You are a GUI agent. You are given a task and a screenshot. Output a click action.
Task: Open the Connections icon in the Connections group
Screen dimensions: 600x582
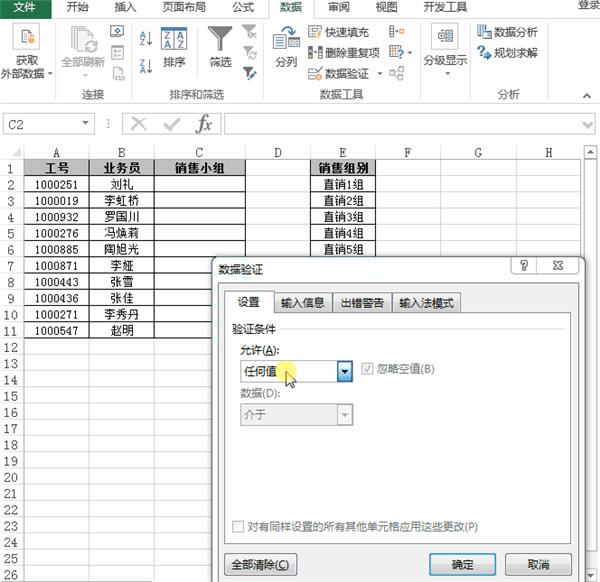click(x=117, y=31)
